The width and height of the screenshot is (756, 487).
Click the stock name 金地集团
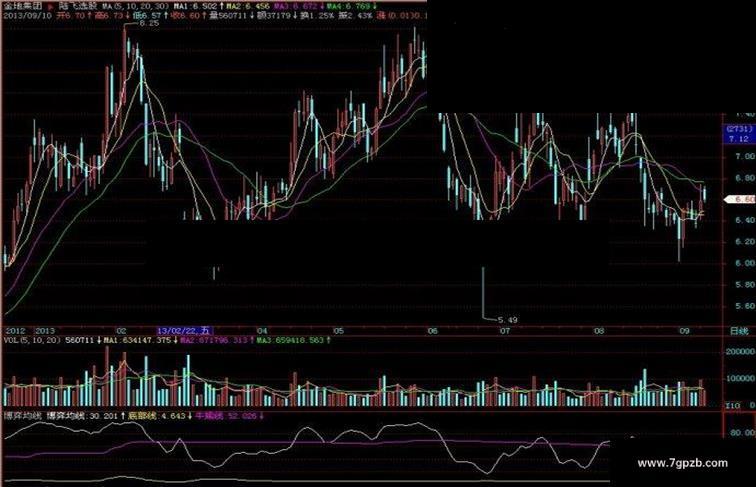[22, 6]
